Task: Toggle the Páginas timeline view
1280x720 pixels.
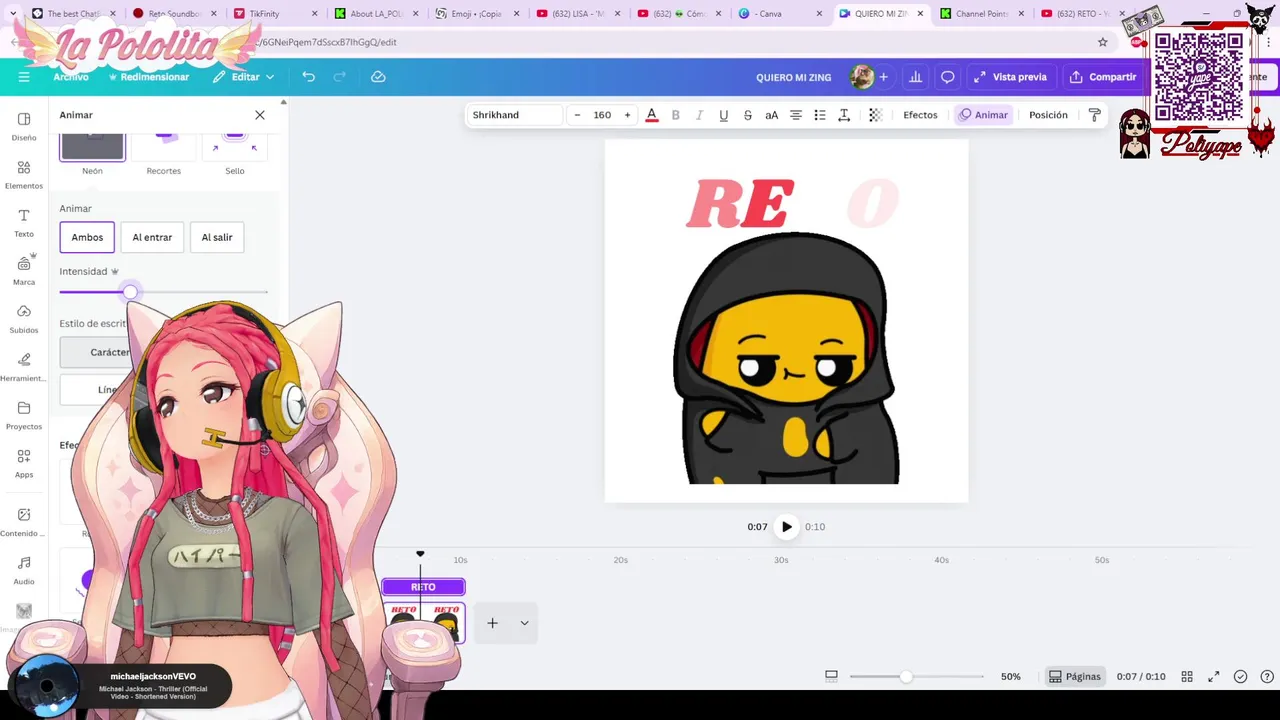Action: pyautogui.click(x=1075, y=677)
